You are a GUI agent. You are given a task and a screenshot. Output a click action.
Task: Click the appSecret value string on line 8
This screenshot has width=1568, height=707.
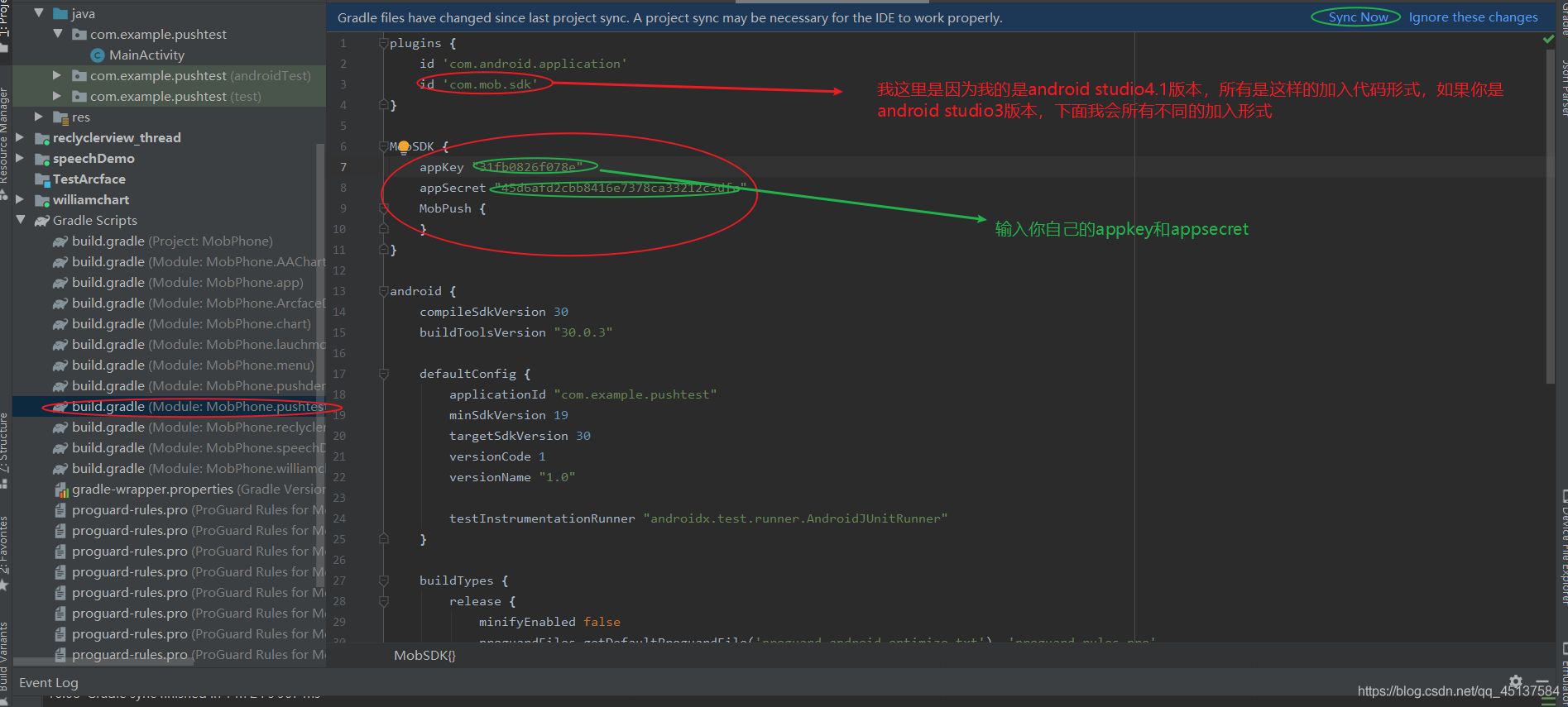tap(620, 188)
